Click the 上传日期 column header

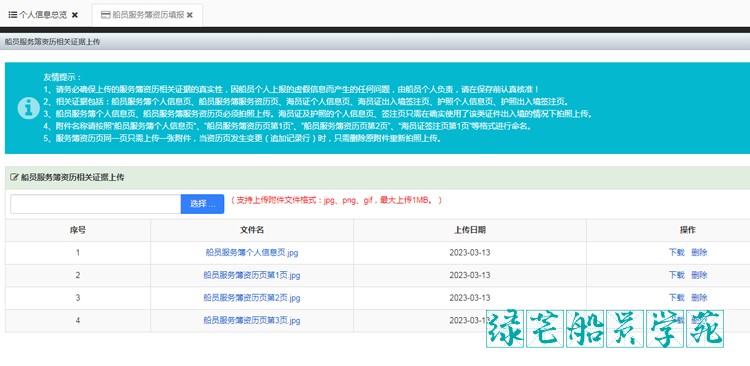coord(470,230)
